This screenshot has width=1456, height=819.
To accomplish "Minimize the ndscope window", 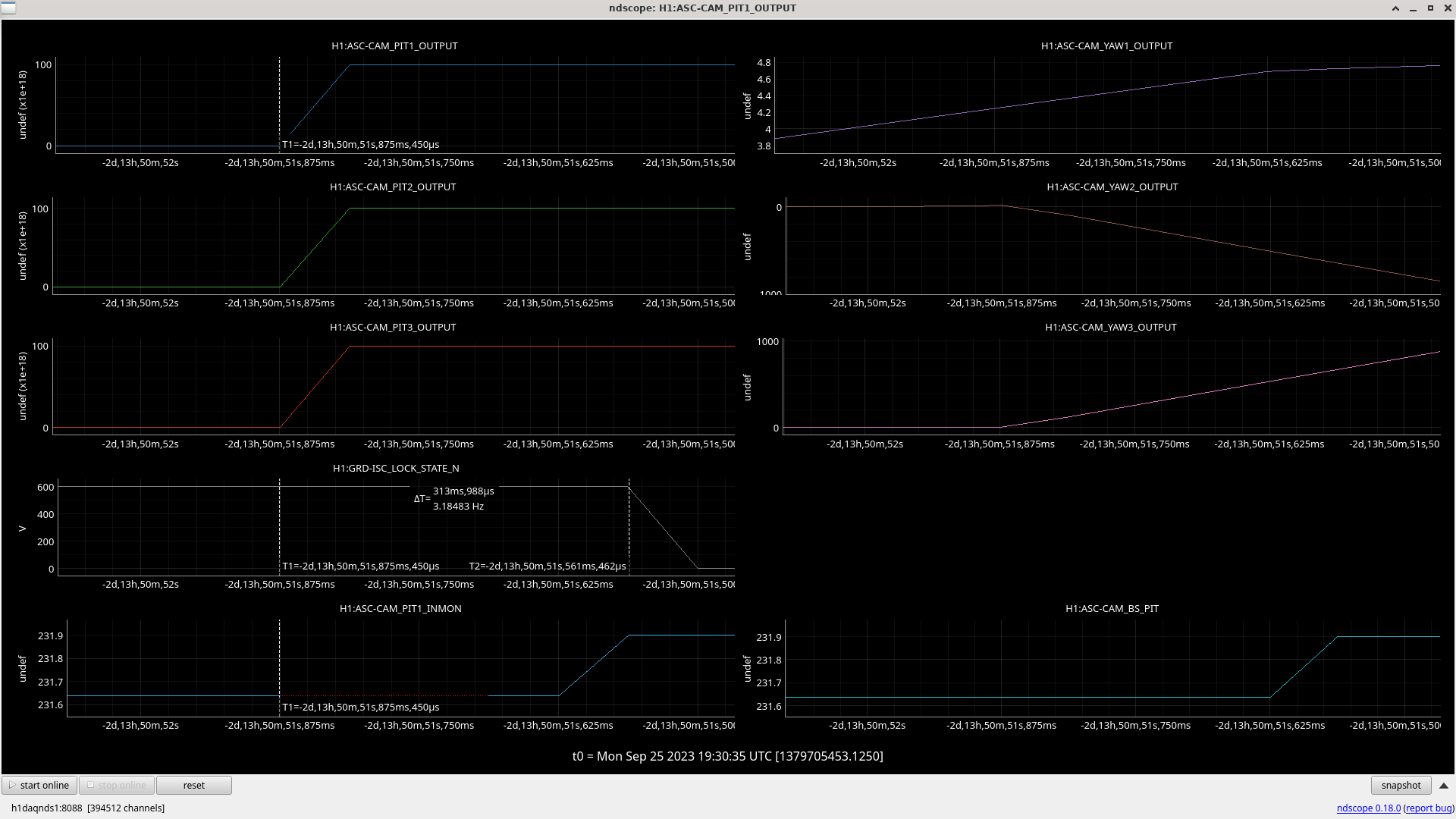I will point(1413,8).
